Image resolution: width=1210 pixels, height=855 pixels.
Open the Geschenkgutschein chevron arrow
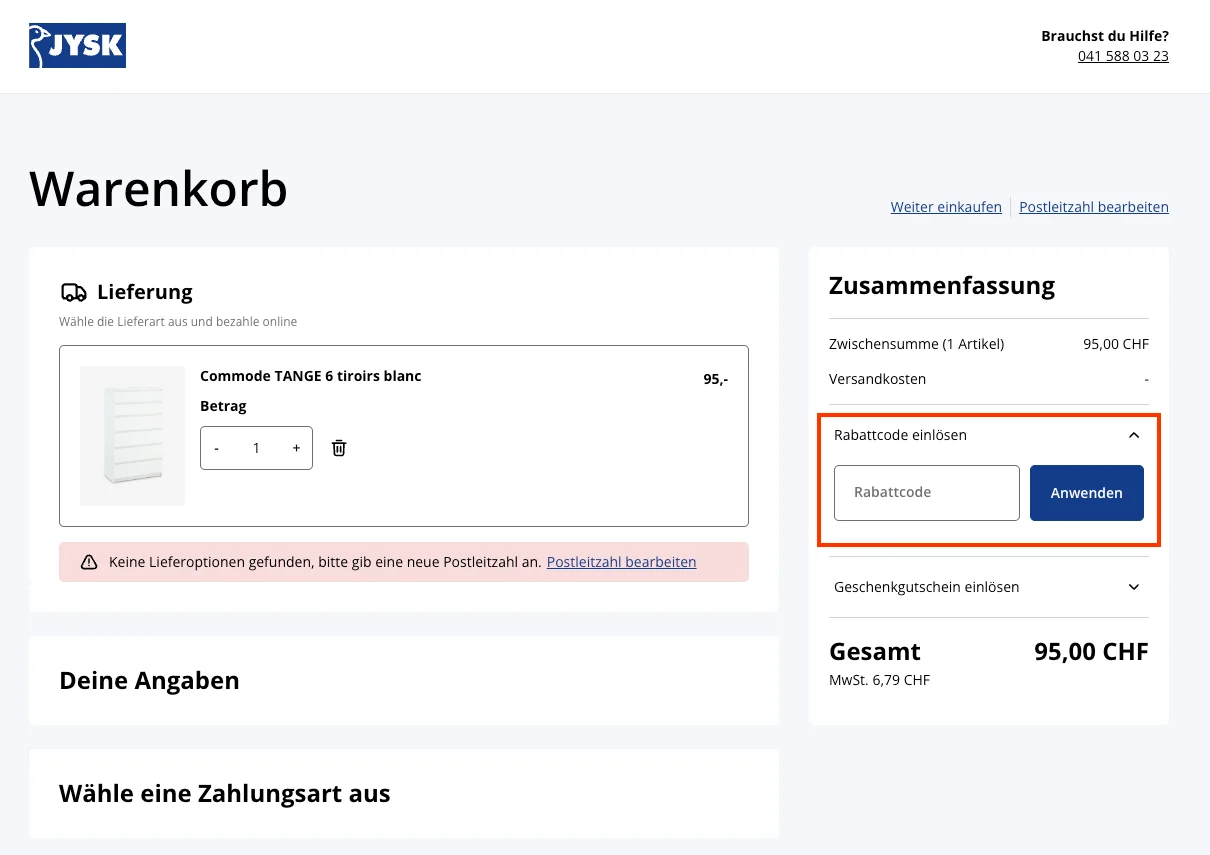click(1133, 587)
